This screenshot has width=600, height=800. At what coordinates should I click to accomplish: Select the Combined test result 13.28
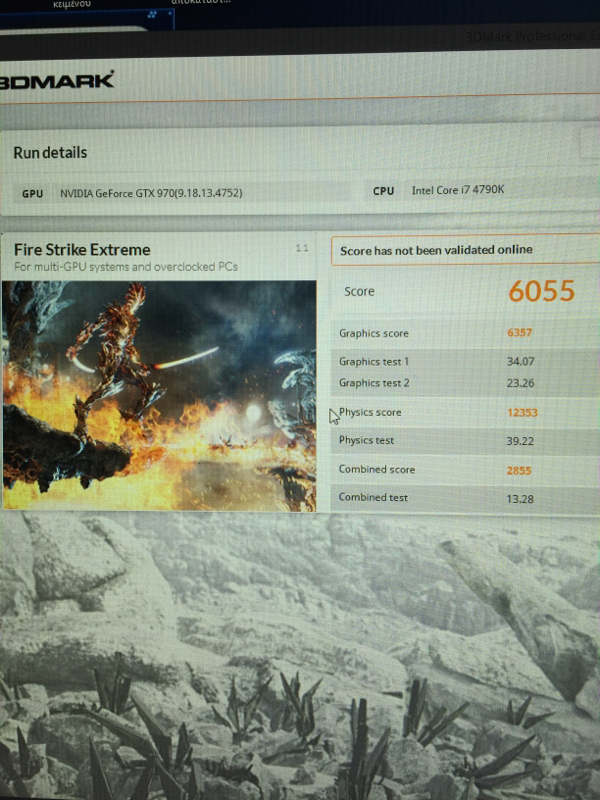point(520,499)
